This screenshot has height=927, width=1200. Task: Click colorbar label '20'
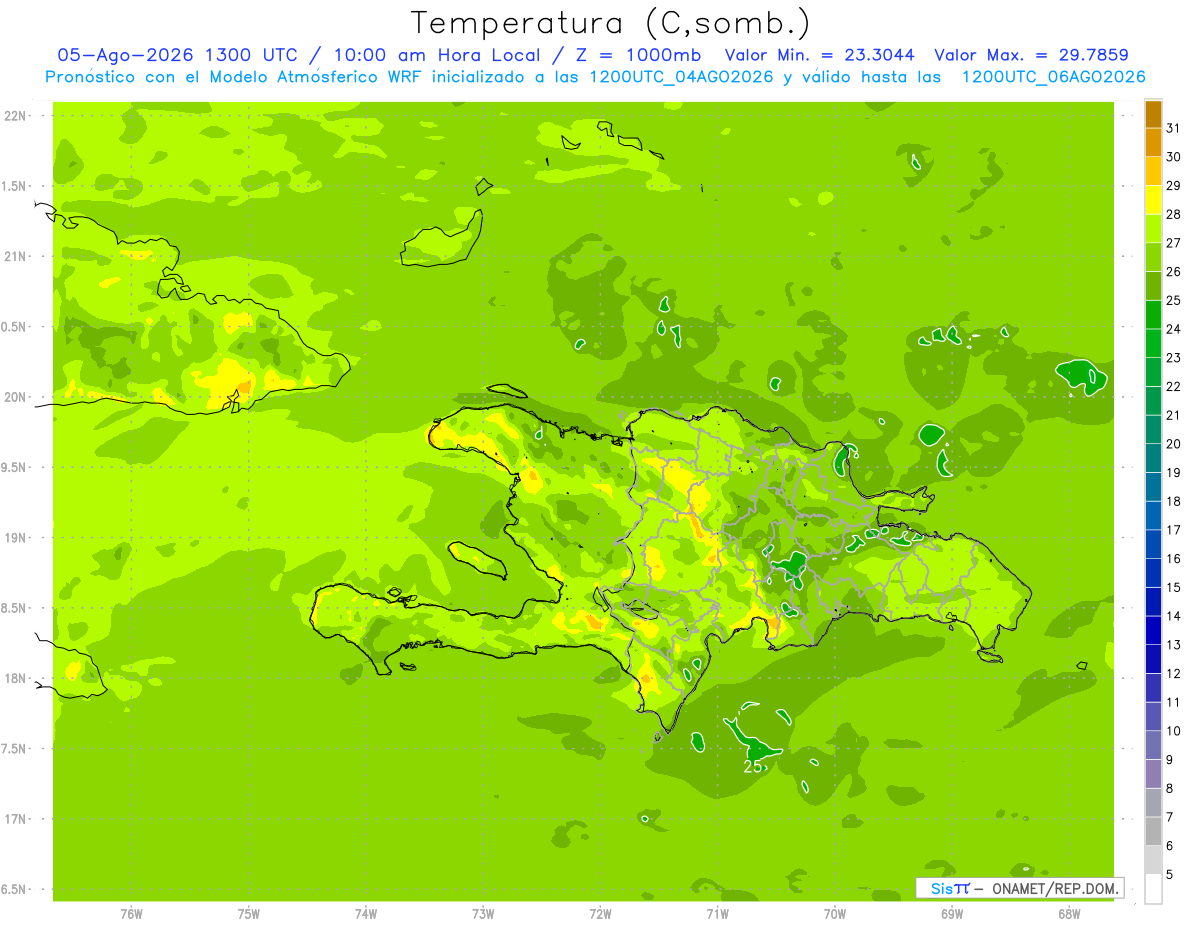click(x=1174, y=444)
